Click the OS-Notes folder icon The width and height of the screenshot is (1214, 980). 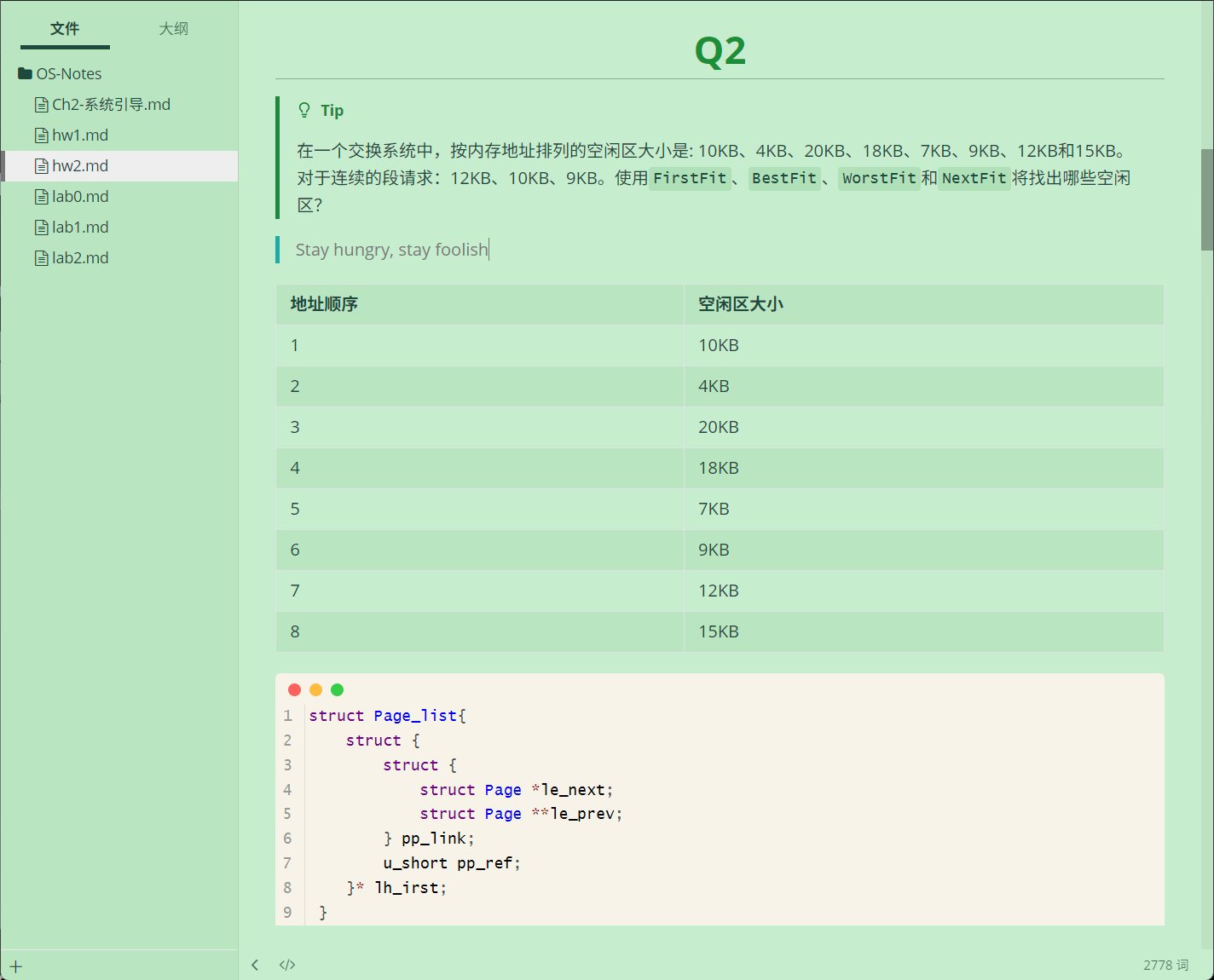[25, 73]
